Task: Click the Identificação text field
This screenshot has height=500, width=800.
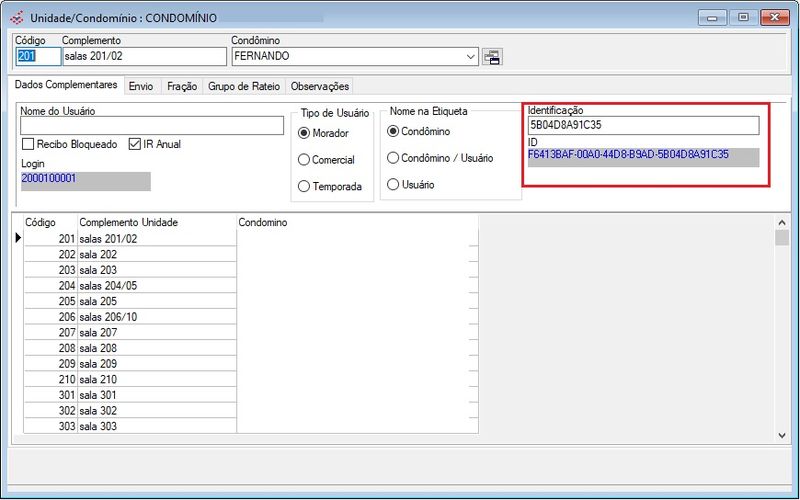Action: point(642,126)
